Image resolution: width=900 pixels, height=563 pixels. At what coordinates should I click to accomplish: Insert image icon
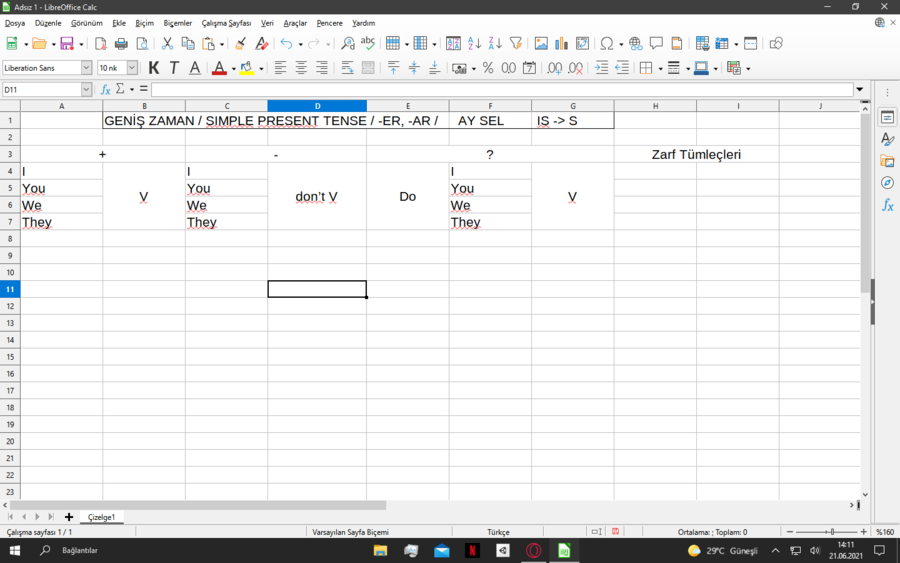coord(541,44)
